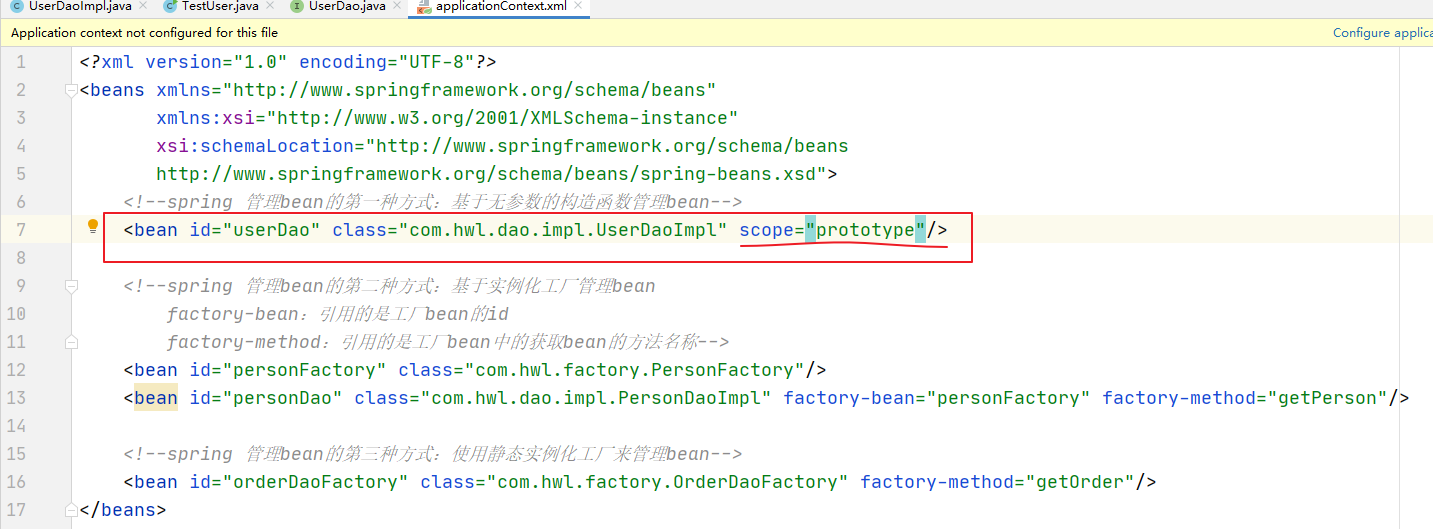Switch to the UserDao.java tab

347,7
